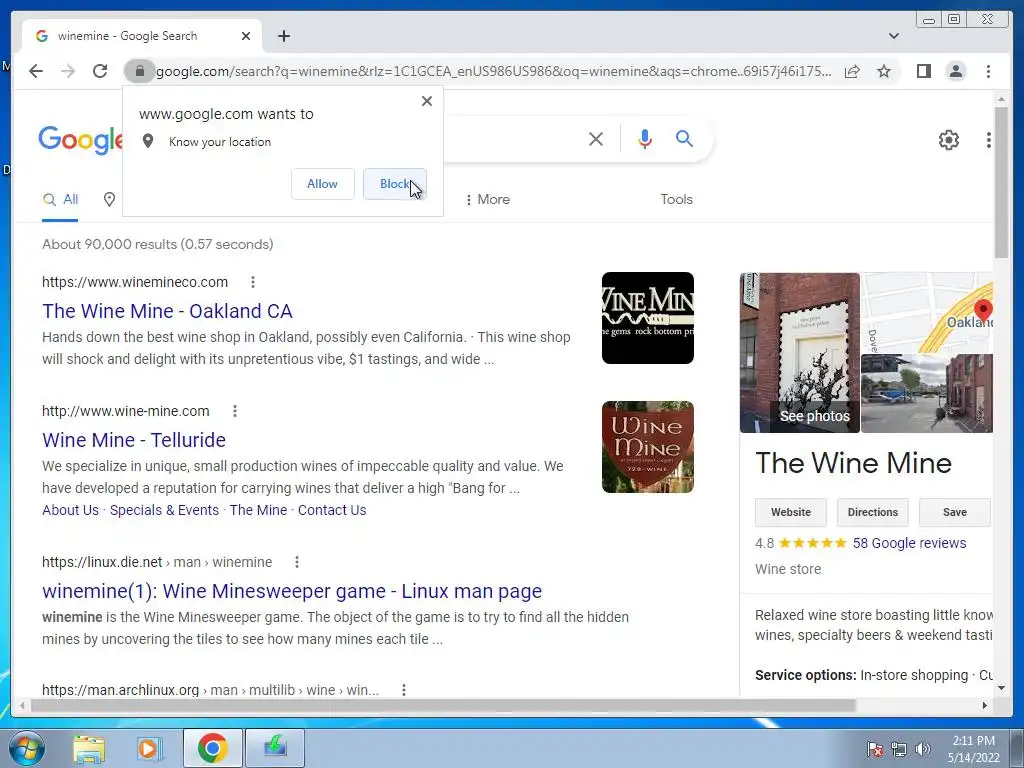The image size is (1024, 768).
Task: Click the Maps pin tab icon
Action: click(109, 200)
